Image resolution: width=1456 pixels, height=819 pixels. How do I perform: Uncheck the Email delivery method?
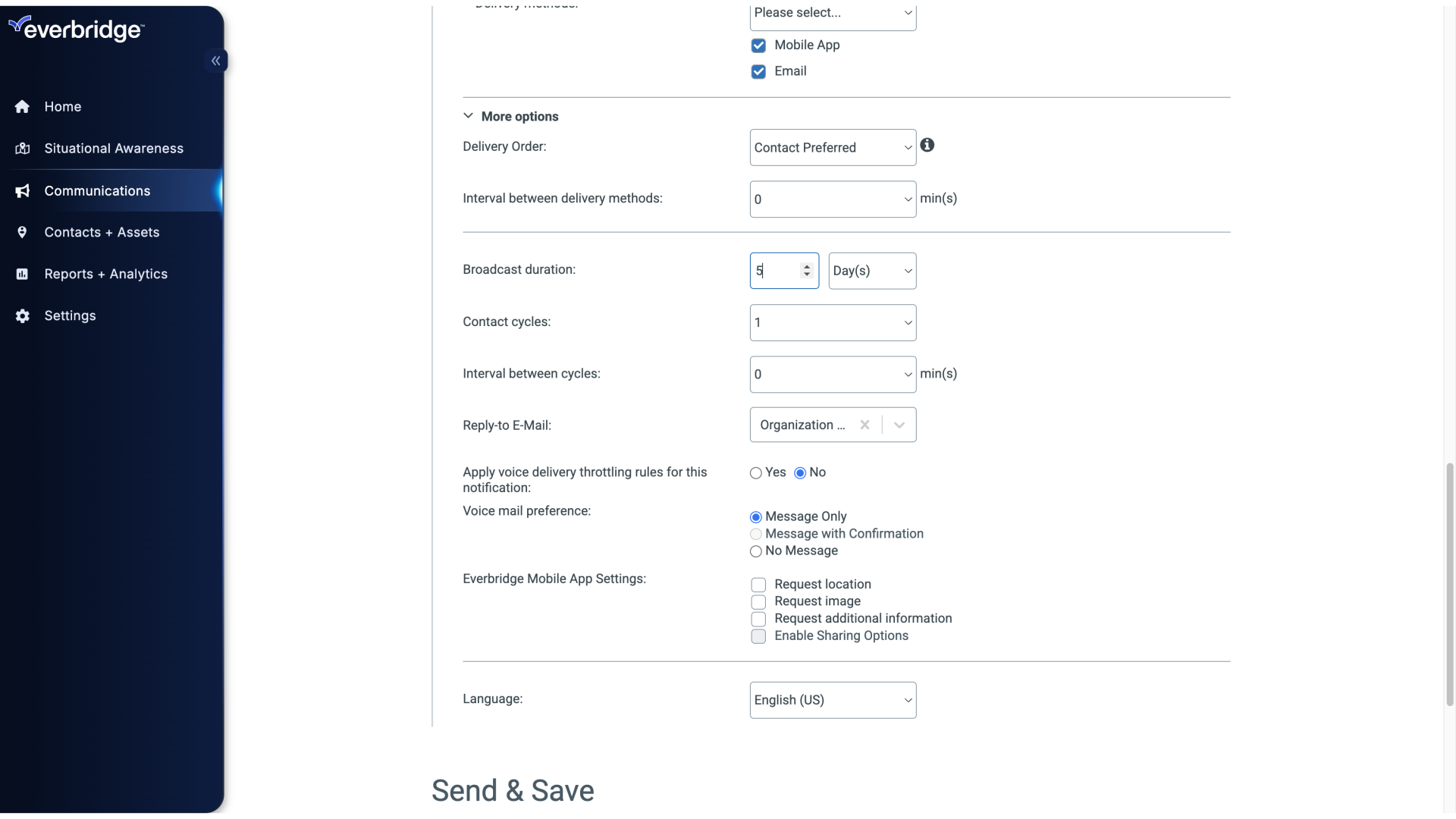pyautogui.click(x=758, y=71)
